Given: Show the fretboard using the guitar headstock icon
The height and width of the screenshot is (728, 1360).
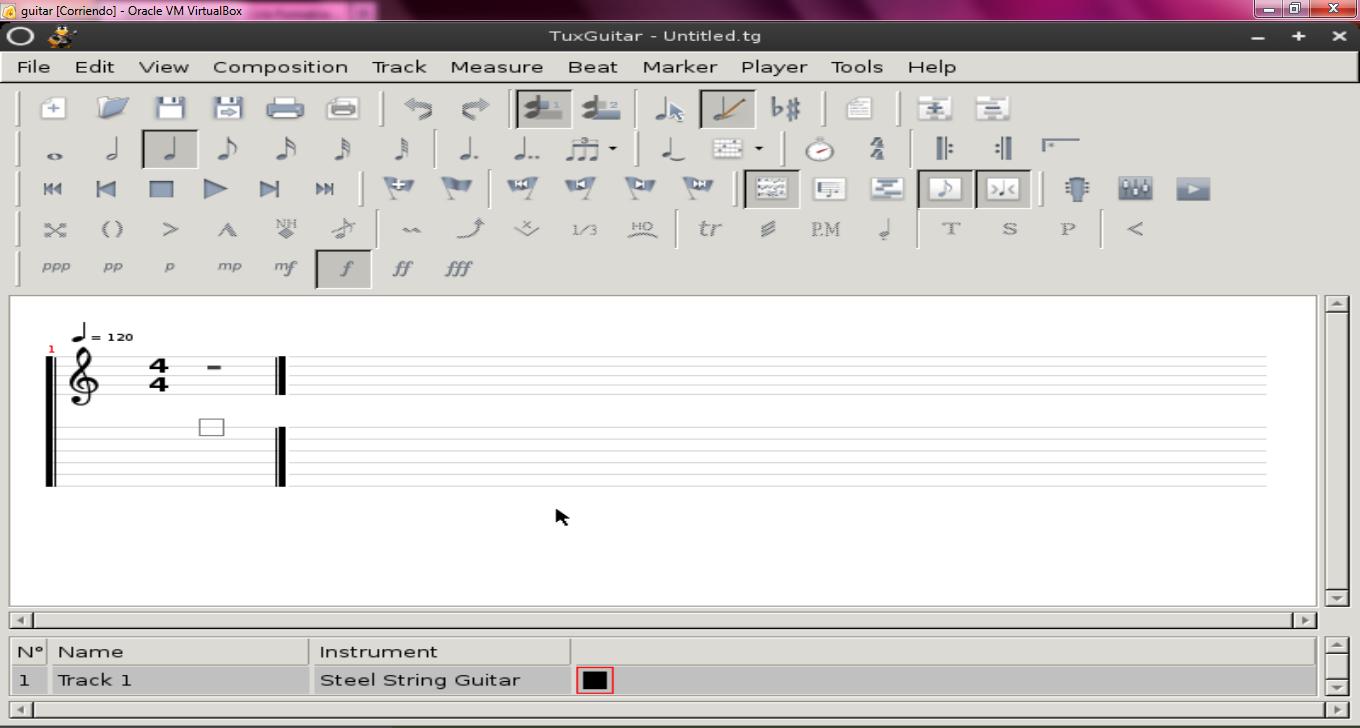Looking at the screenshot, I should coord(1079,188).
